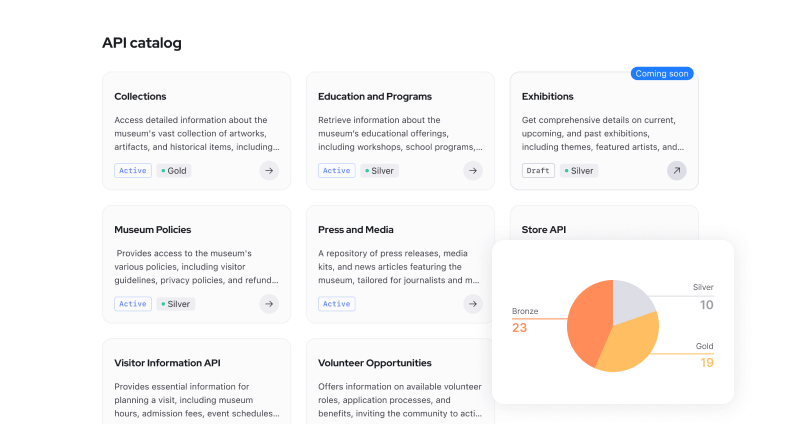Image resolution: width=800 pixels, height=424 pixels.
Task: Open Press and Media arrow icon
Action: click(x=473, y=304)
